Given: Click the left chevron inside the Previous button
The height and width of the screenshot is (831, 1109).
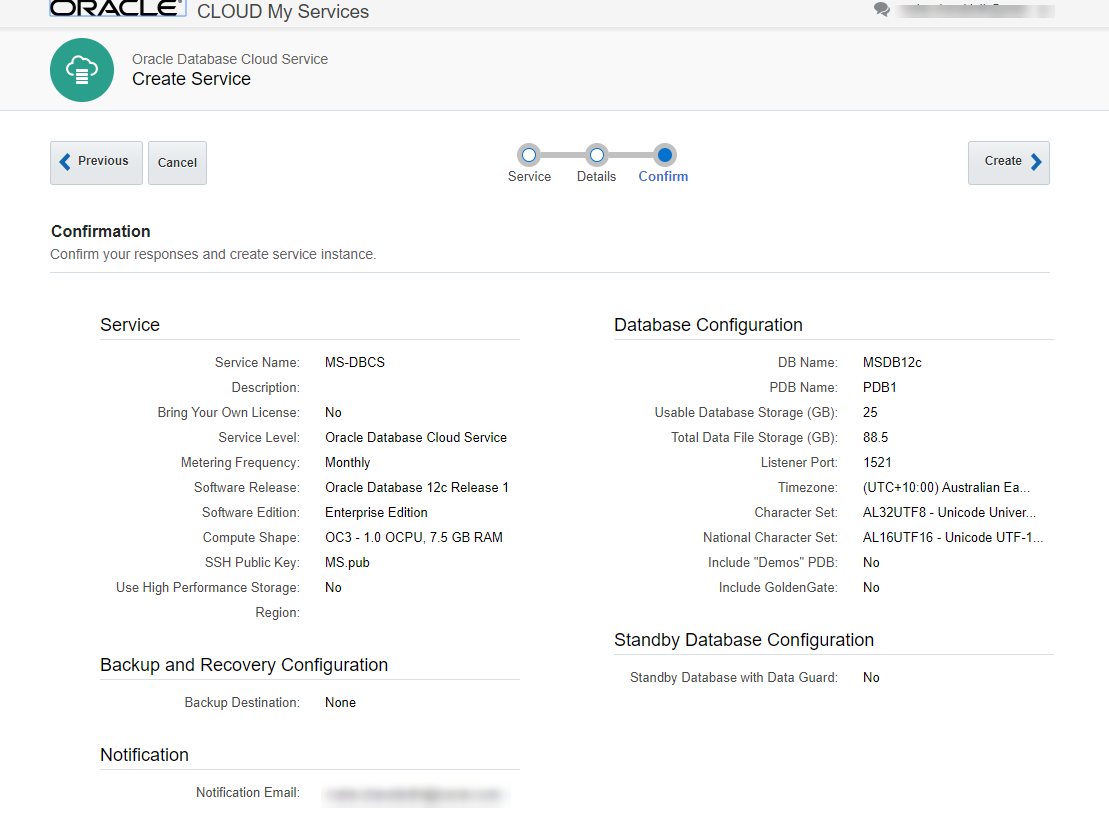Looking at the screenshot, I should pos(65,160).
